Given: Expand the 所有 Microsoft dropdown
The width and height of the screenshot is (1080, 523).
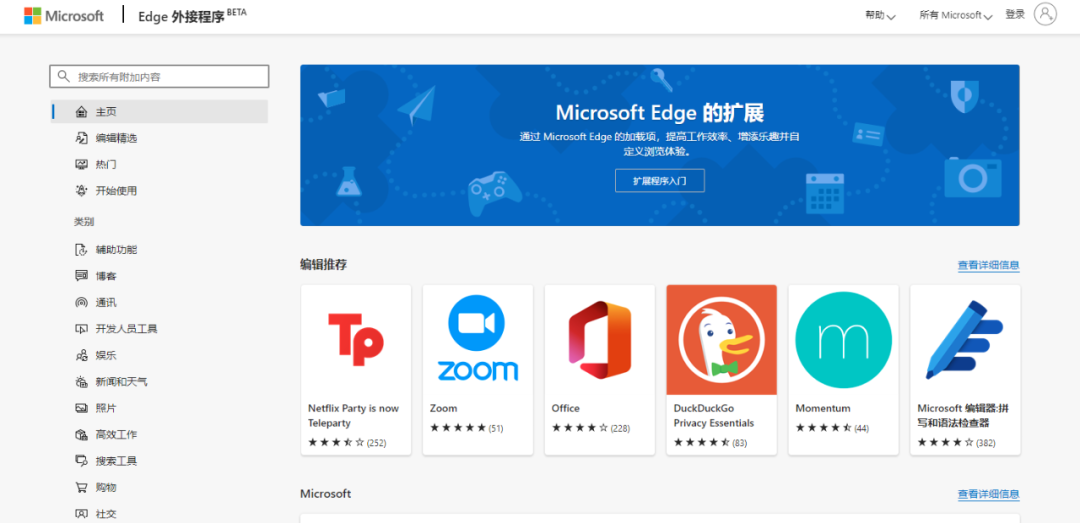Looking at the screenshot, I should pos(956,15).
